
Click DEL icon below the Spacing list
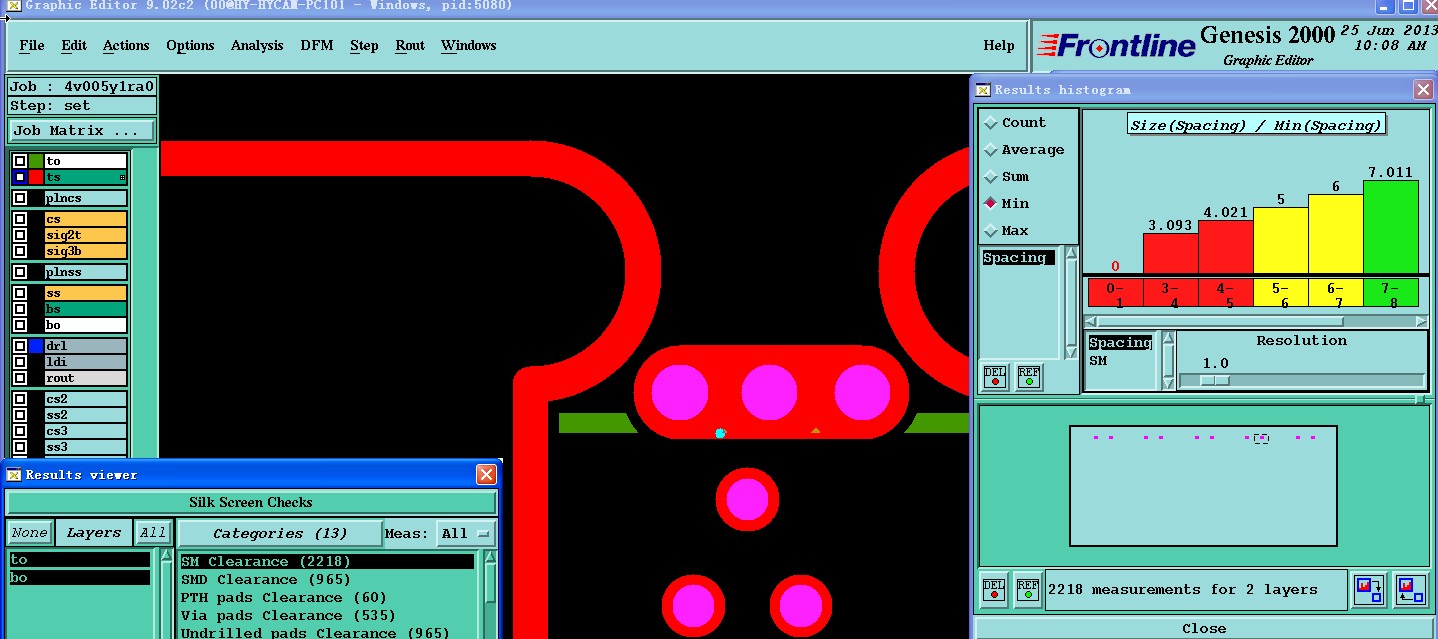[995, 377]
